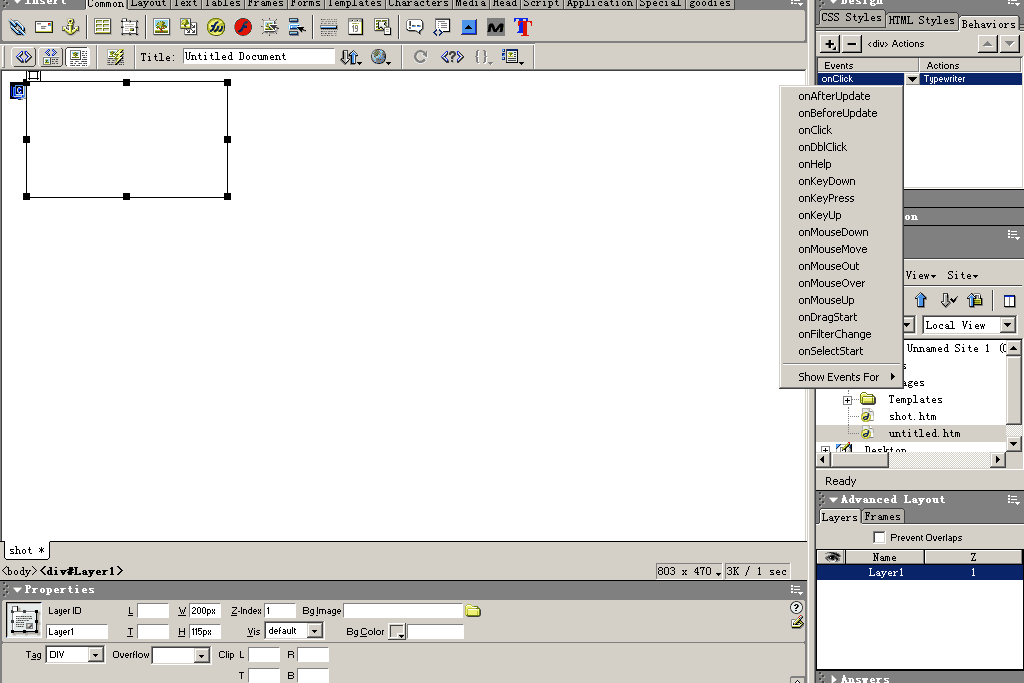Click the Insert Date icon
Viewport: 1024px width, 683px height.
pos(355,27)
